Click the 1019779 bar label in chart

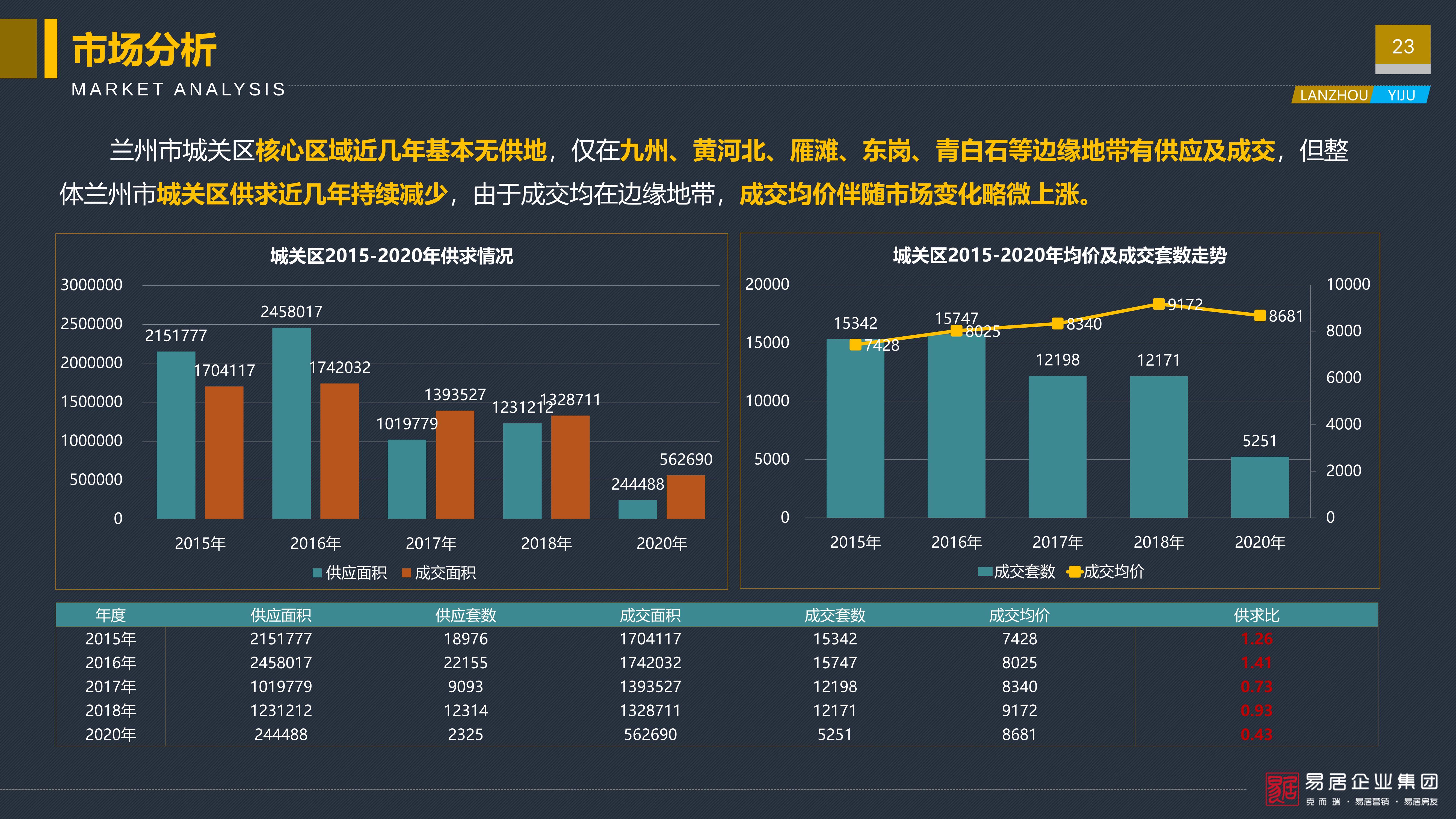pos(407,424)
